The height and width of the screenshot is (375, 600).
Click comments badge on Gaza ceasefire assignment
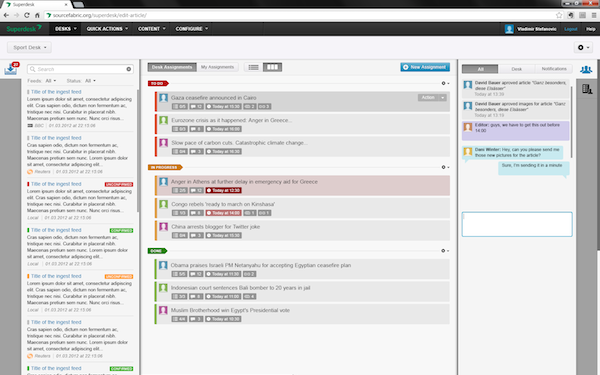click(x=196, y=106)
